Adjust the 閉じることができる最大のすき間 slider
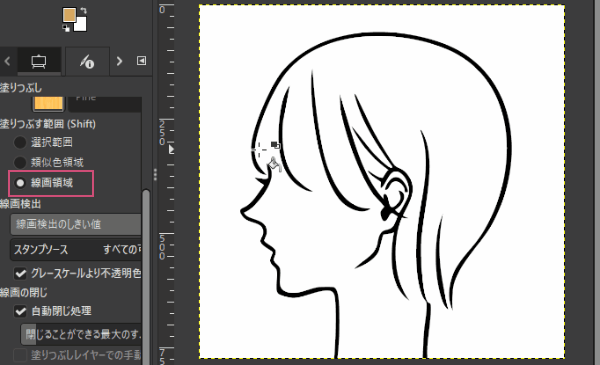The height and width of the screenshot is (365, 600). click(x=81, y=335)
